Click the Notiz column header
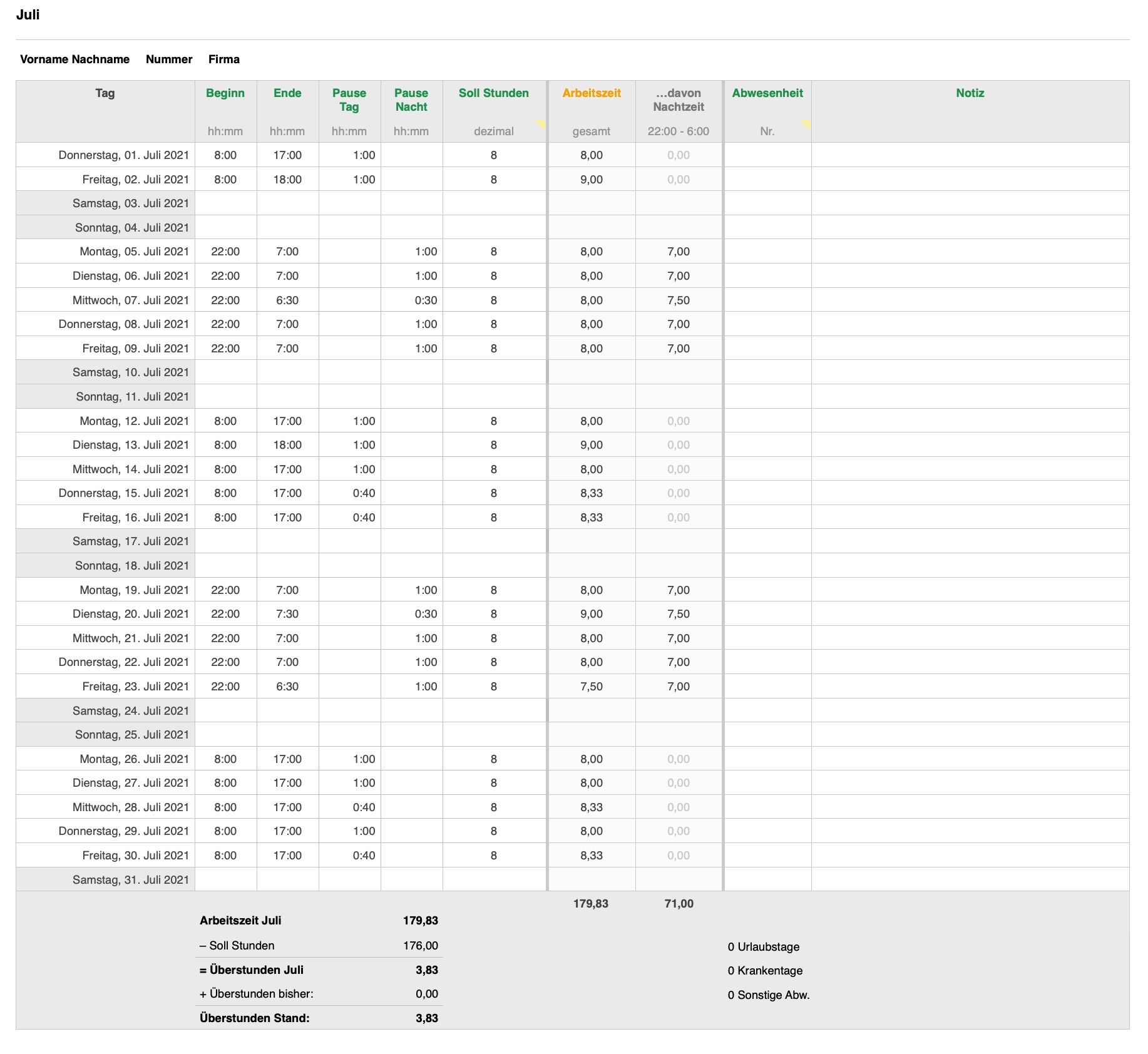1148x1054 pixels. (x=970, y=93)
